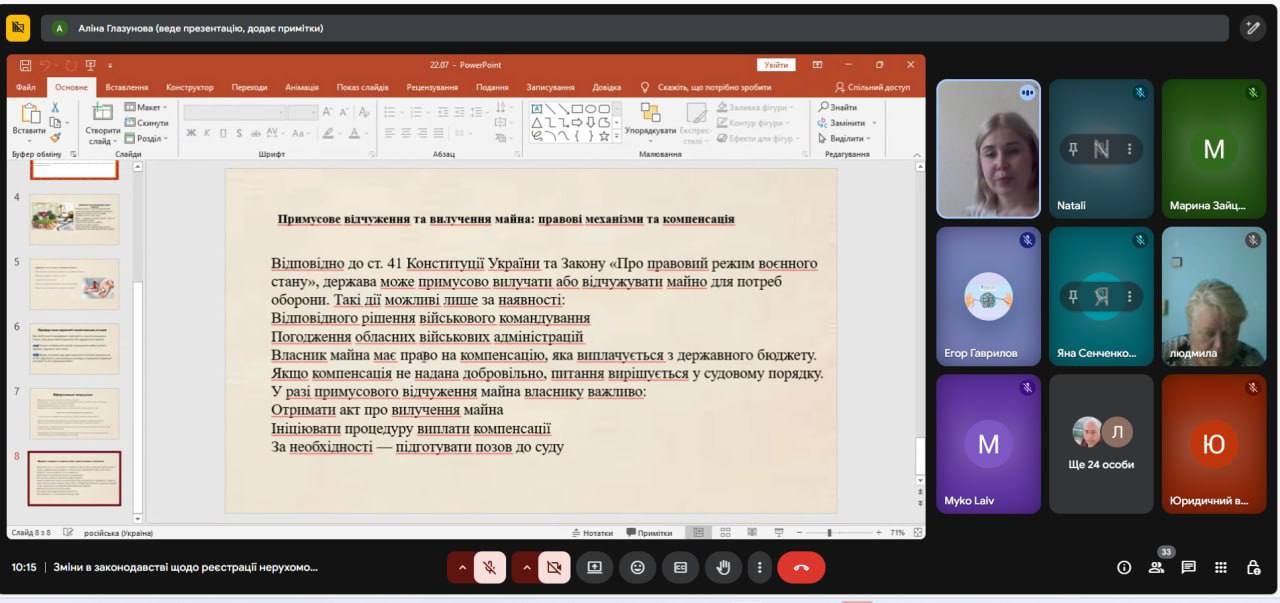Turn on the camera button
This screenshot has width=1280, height=603.
[x=553, y=567]
